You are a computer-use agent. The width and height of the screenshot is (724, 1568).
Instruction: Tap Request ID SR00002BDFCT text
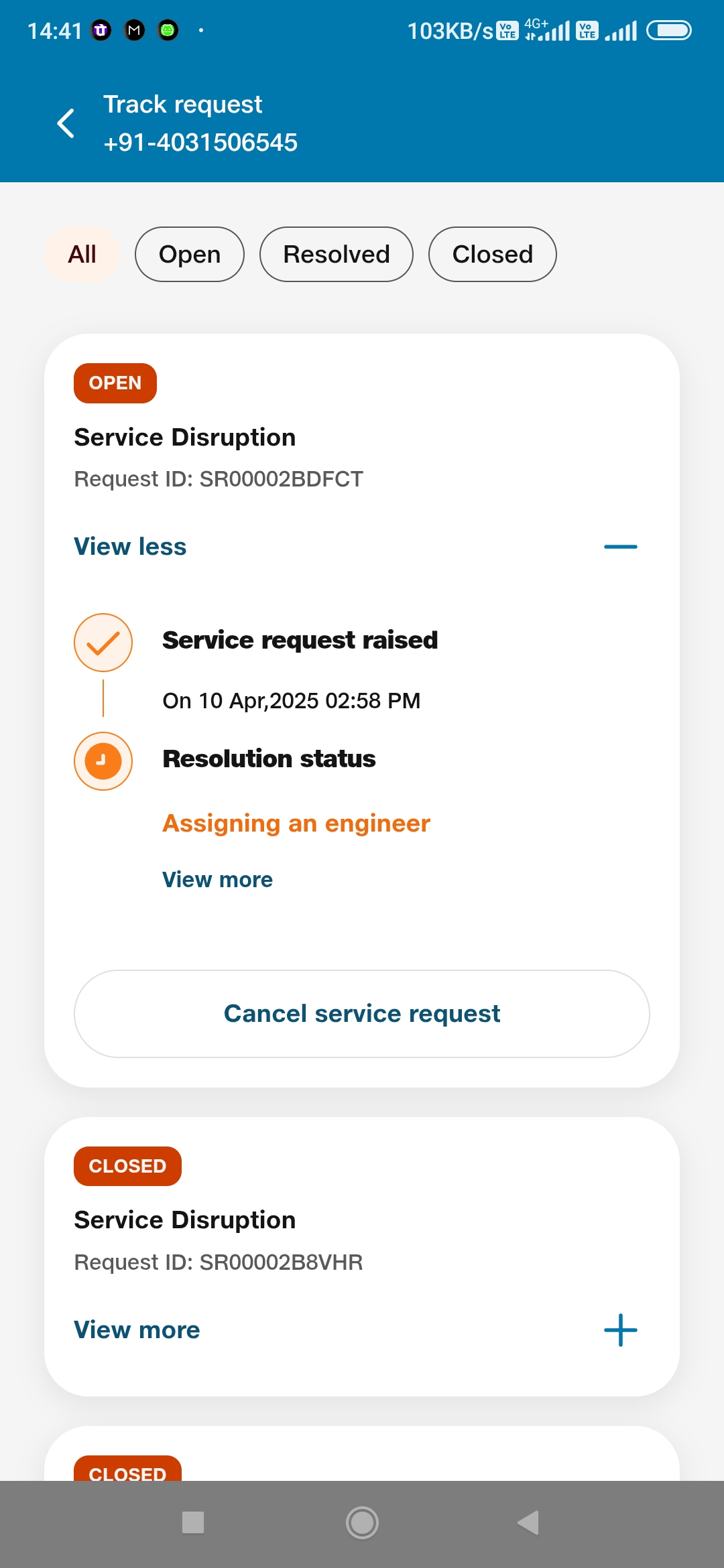219,479
